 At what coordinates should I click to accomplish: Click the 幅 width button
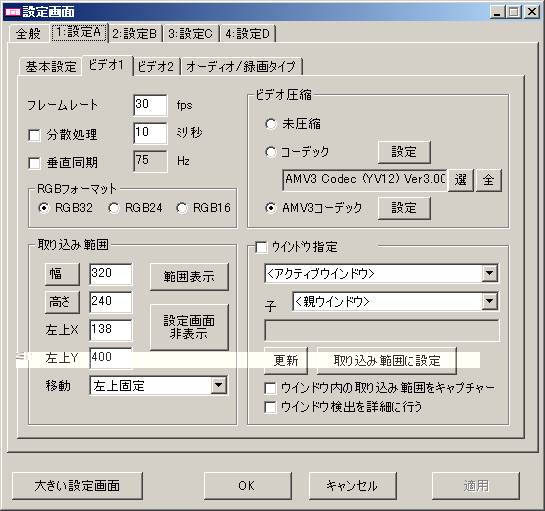point(62,274)
